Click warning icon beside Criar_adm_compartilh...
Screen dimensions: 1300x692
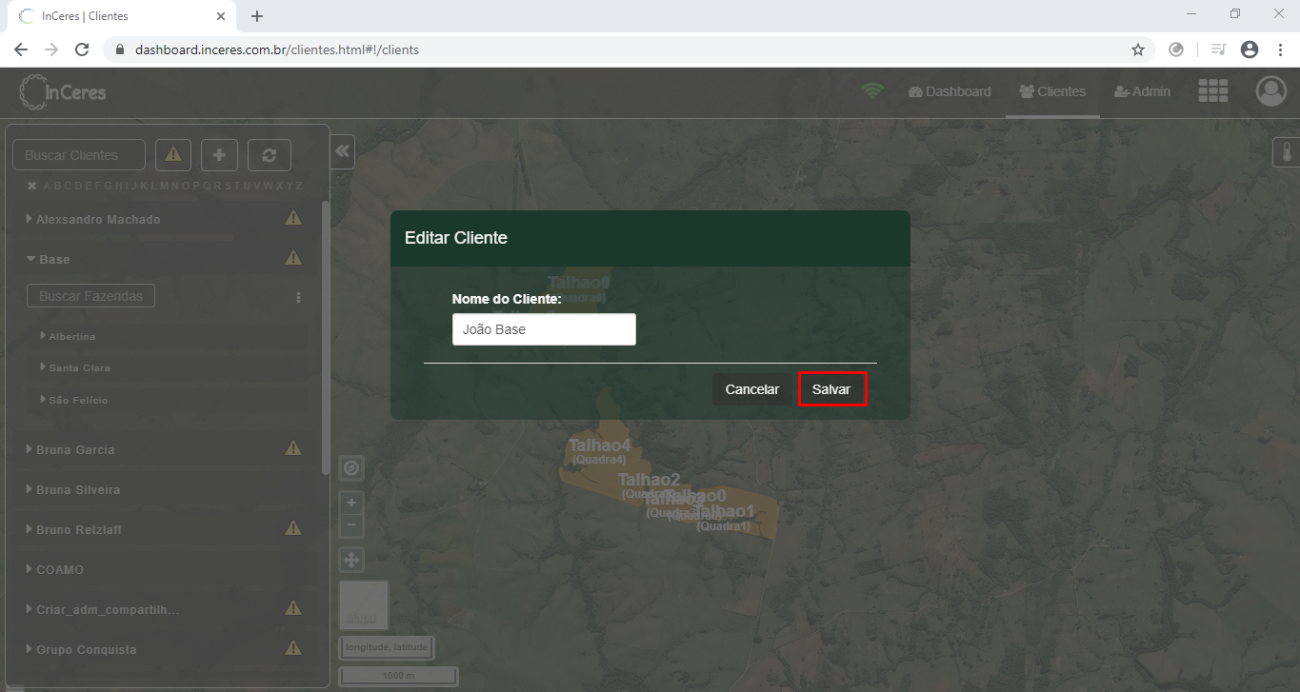293,608
